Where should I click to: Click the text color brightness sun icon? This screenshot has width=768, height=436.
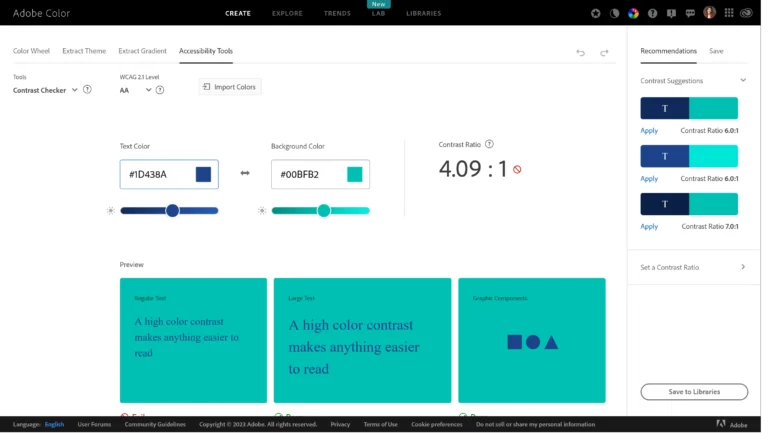pos(111,212)
